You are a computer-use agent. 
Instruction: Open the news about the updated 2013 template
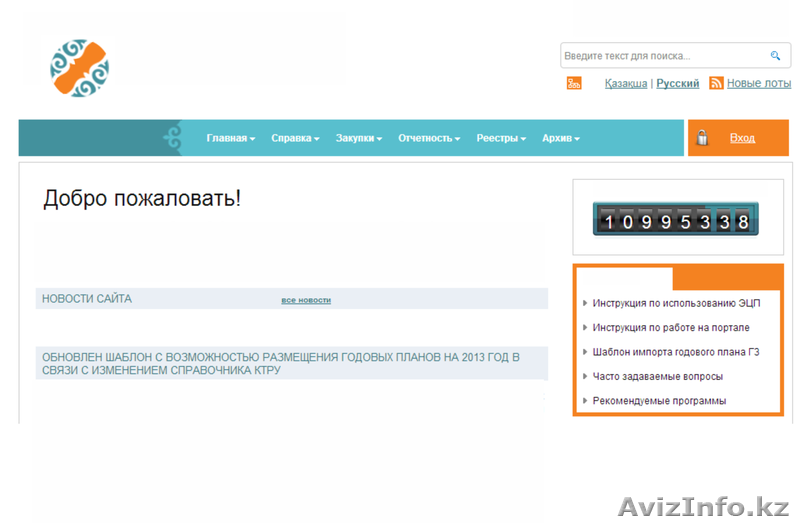(281, 363)
